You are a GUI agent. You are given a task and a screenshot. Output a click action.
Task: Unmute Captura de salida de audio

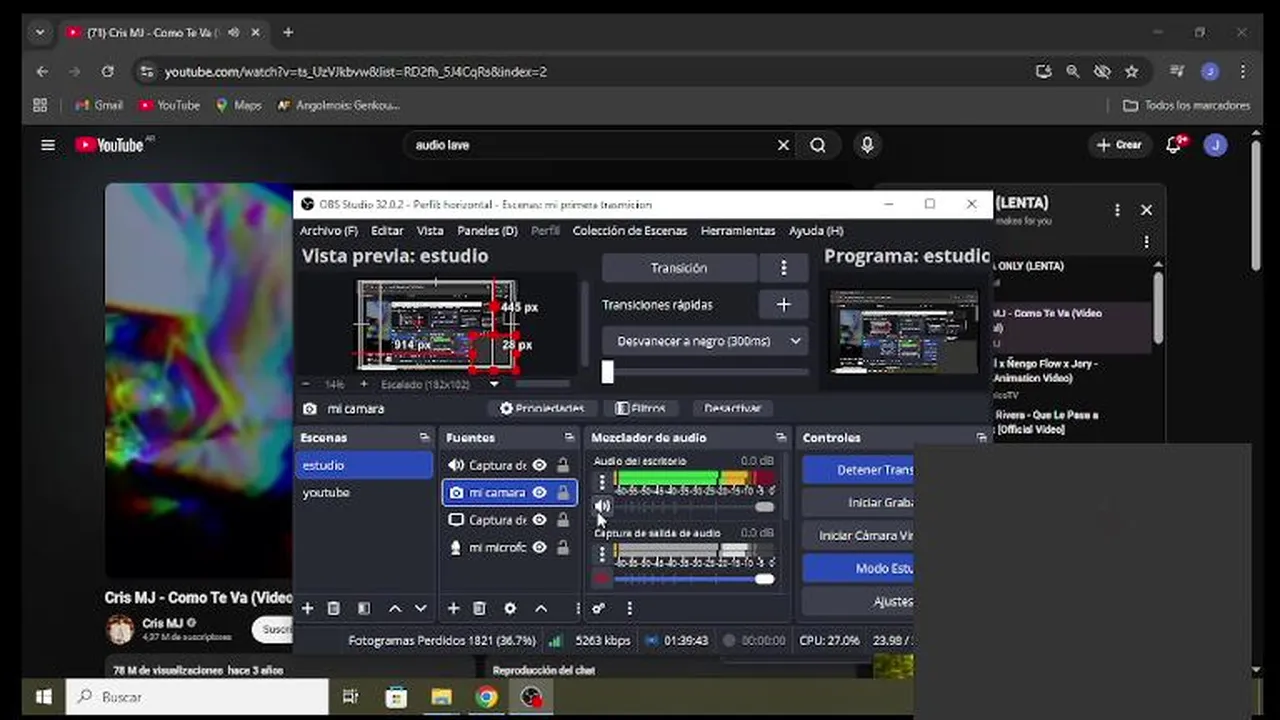point(602,578)
